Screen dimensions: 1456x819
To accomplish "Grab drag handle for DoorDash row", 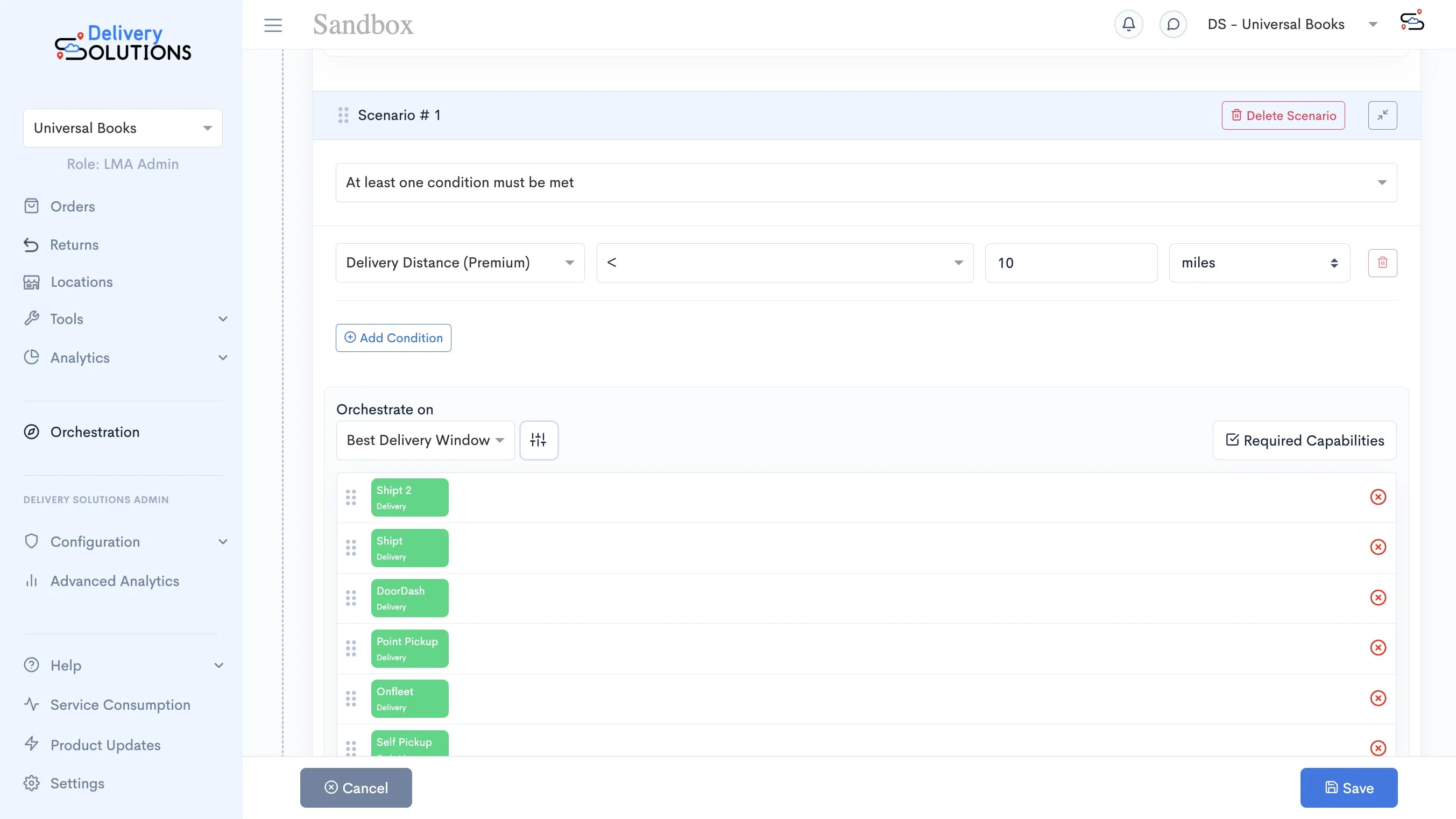I will click(351, 598).
